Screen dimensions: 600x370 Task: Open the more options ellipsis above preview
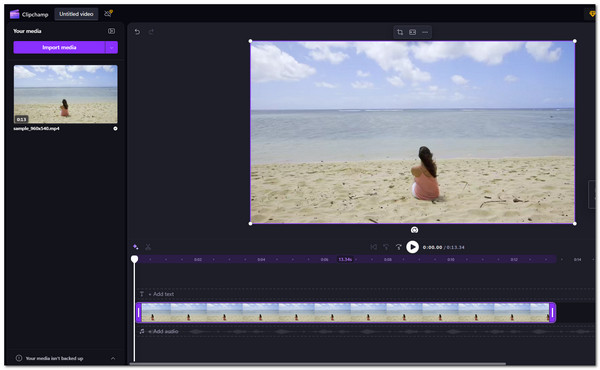[x=425, y=32]
